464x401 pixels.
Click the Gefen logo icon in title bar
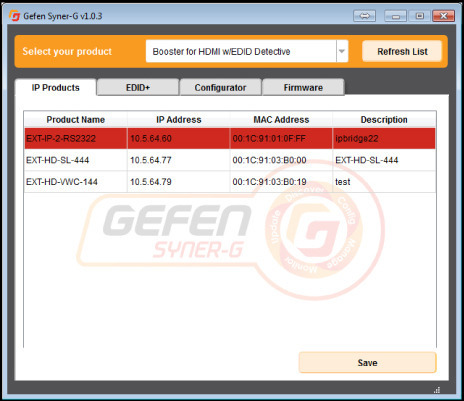tap(14, 15)
